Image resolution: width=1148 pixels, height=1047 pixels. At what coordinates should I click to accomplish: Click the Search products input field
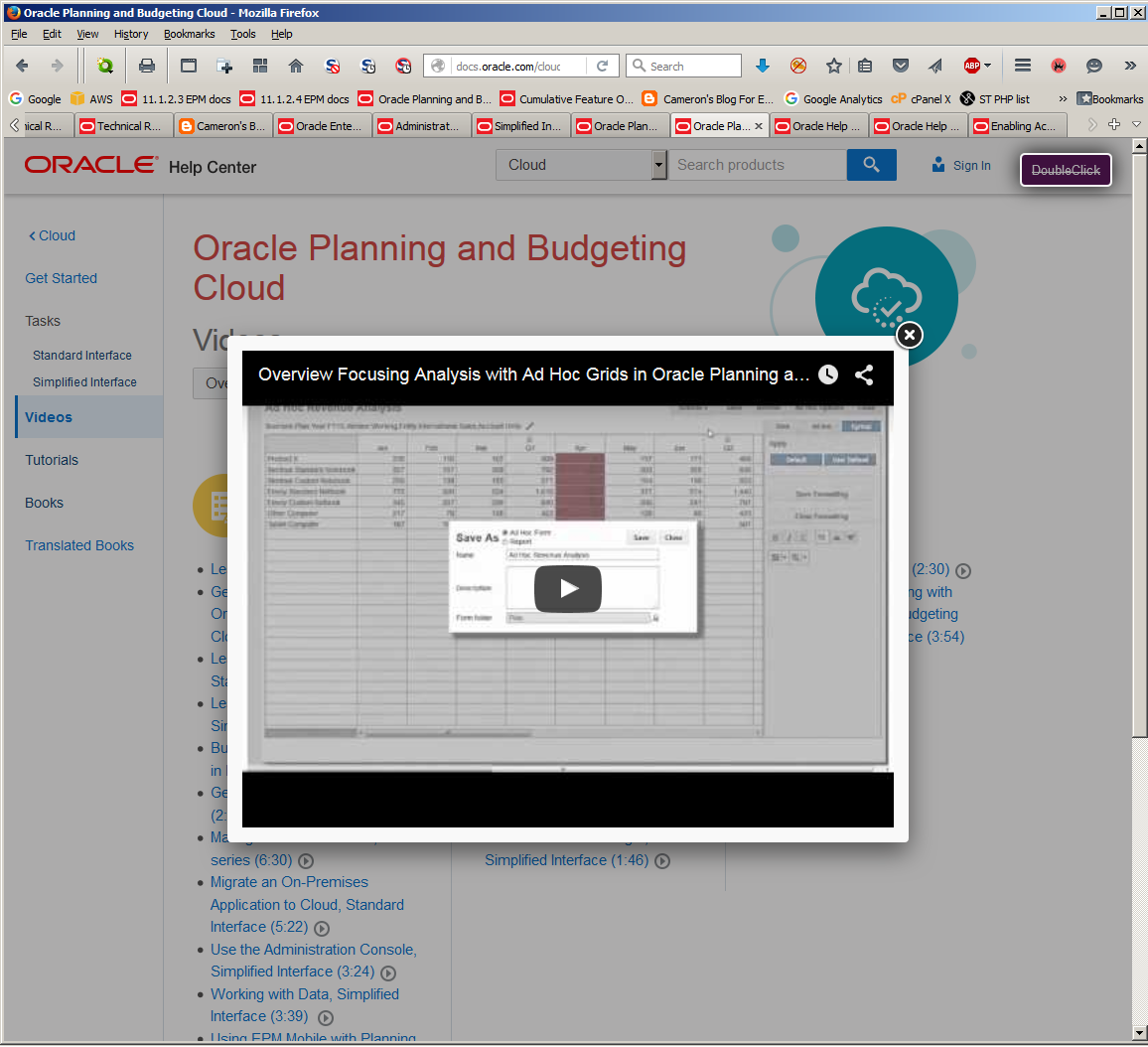[x=757, y=165]
